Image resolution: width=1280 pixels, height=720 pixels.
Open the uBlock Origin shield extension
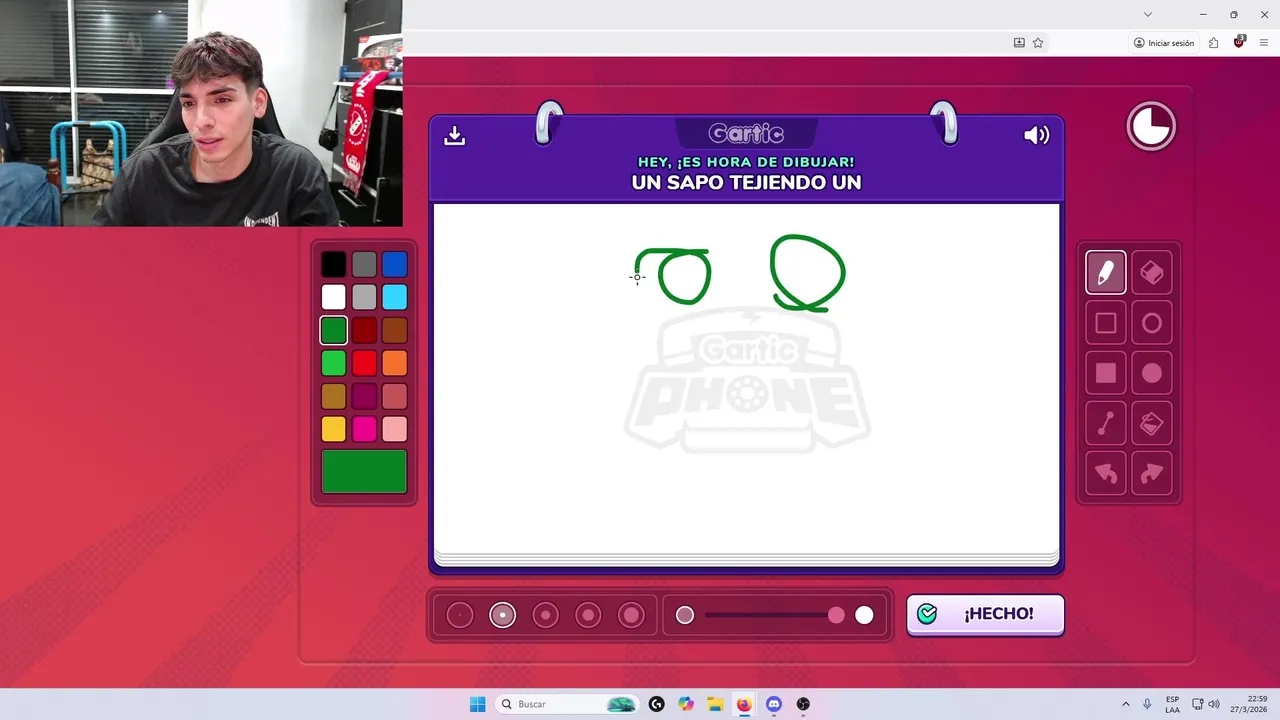click(1239, 42)
